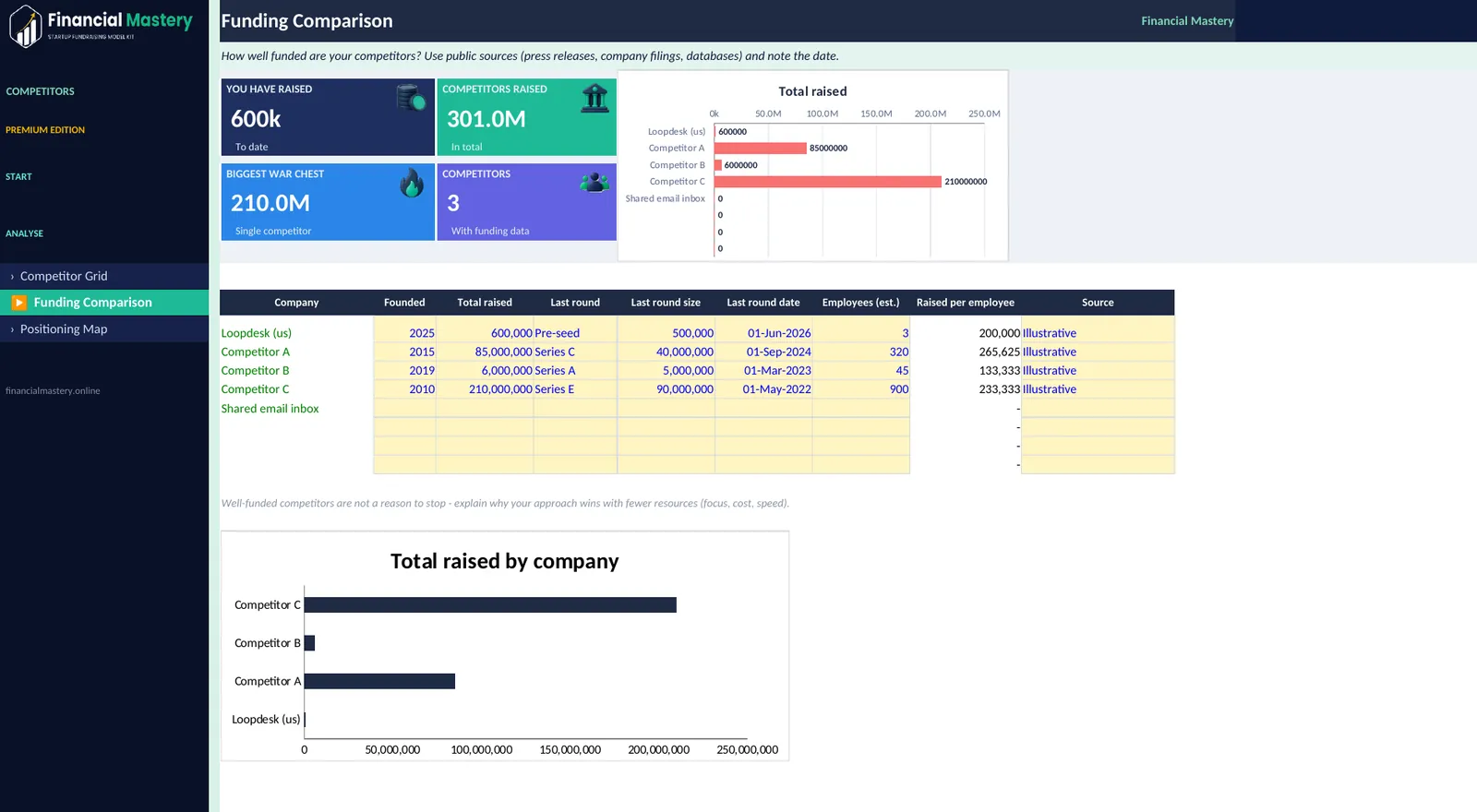Expand the Positioning Map chevron
This screenshot has height=812, width=1477.
coord(12,329)
